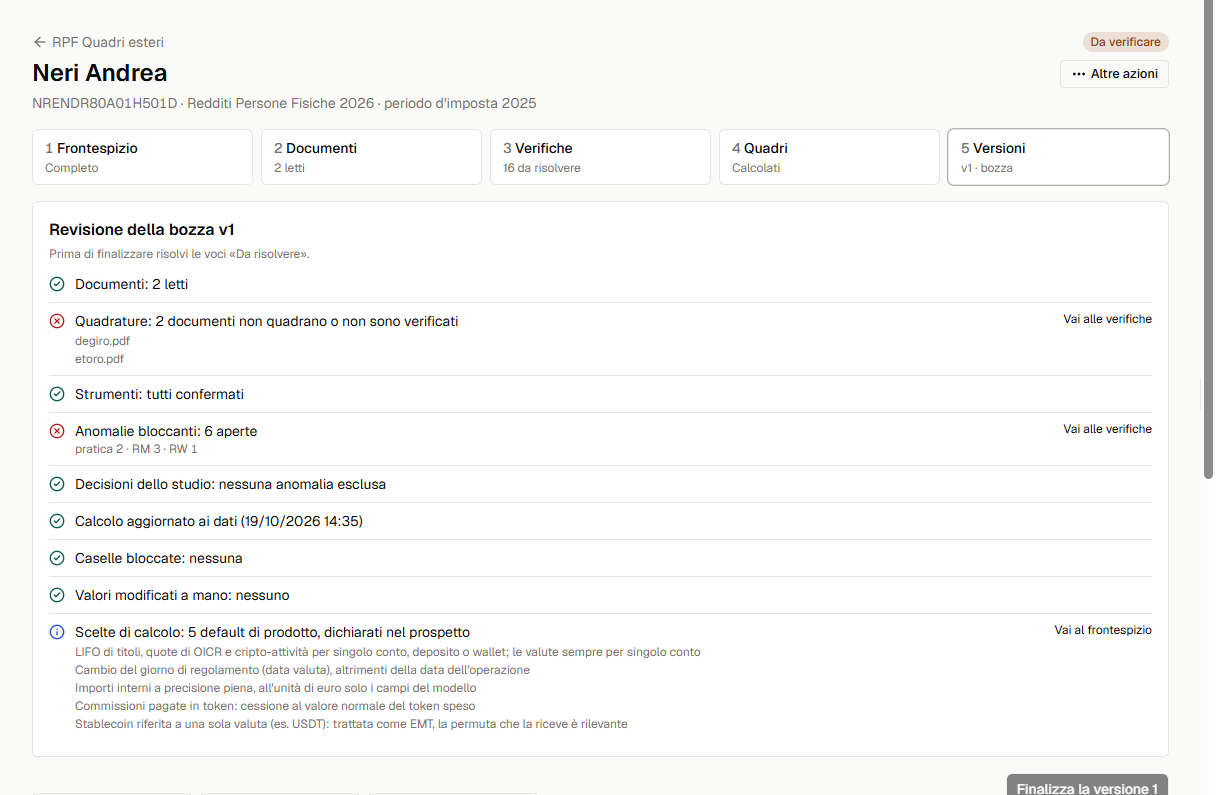Screen dimensions: 1216x795
Task: Click the check icon beside Caselle bloccate: nessuna
Action: [57, 558]
